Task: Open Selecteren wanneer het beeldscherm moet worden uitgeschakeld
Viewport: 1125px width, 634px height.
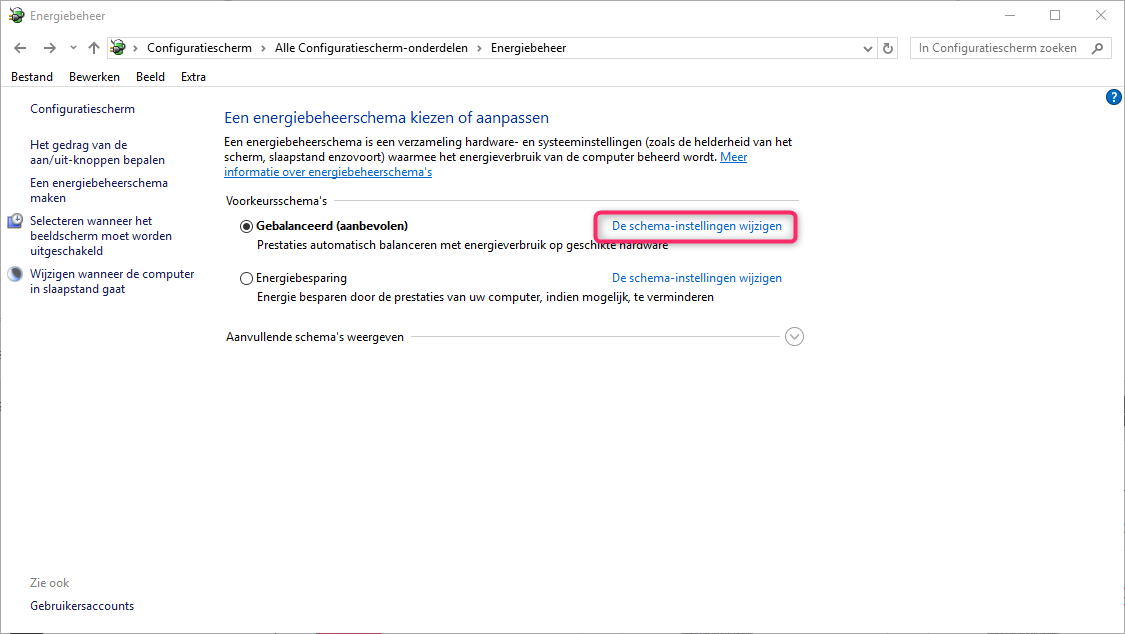Action: [x=101, y=236]
